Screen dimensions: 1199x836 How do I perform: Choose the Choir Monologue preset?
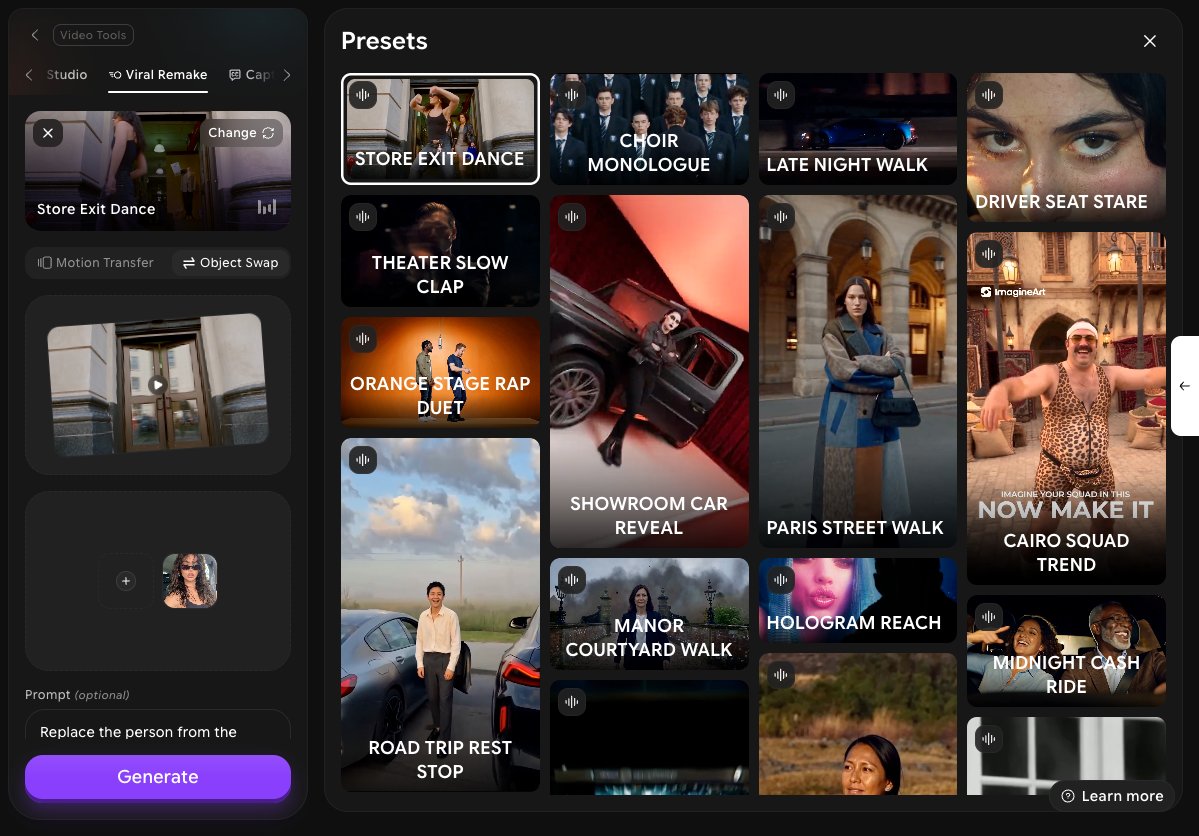[649, 128]
